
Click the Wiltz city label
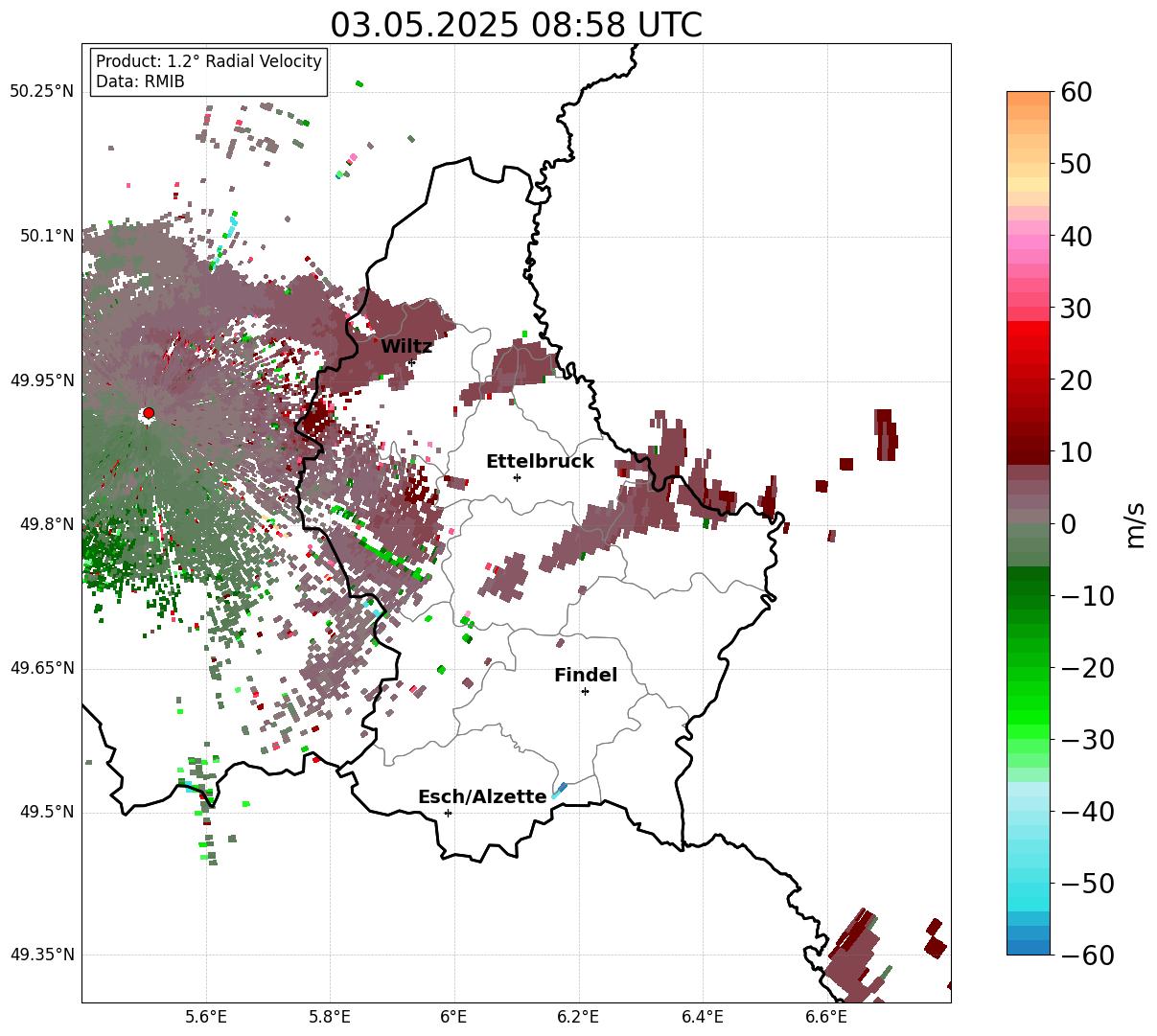pos(406,347)
